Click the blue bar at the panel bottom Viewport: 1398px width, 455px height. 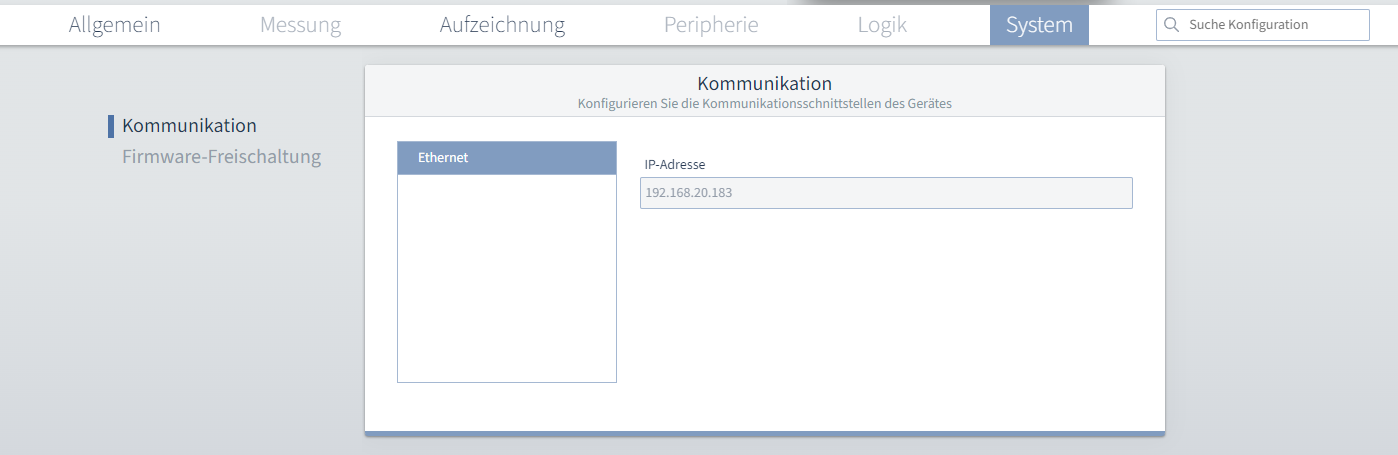coord(764,433)
